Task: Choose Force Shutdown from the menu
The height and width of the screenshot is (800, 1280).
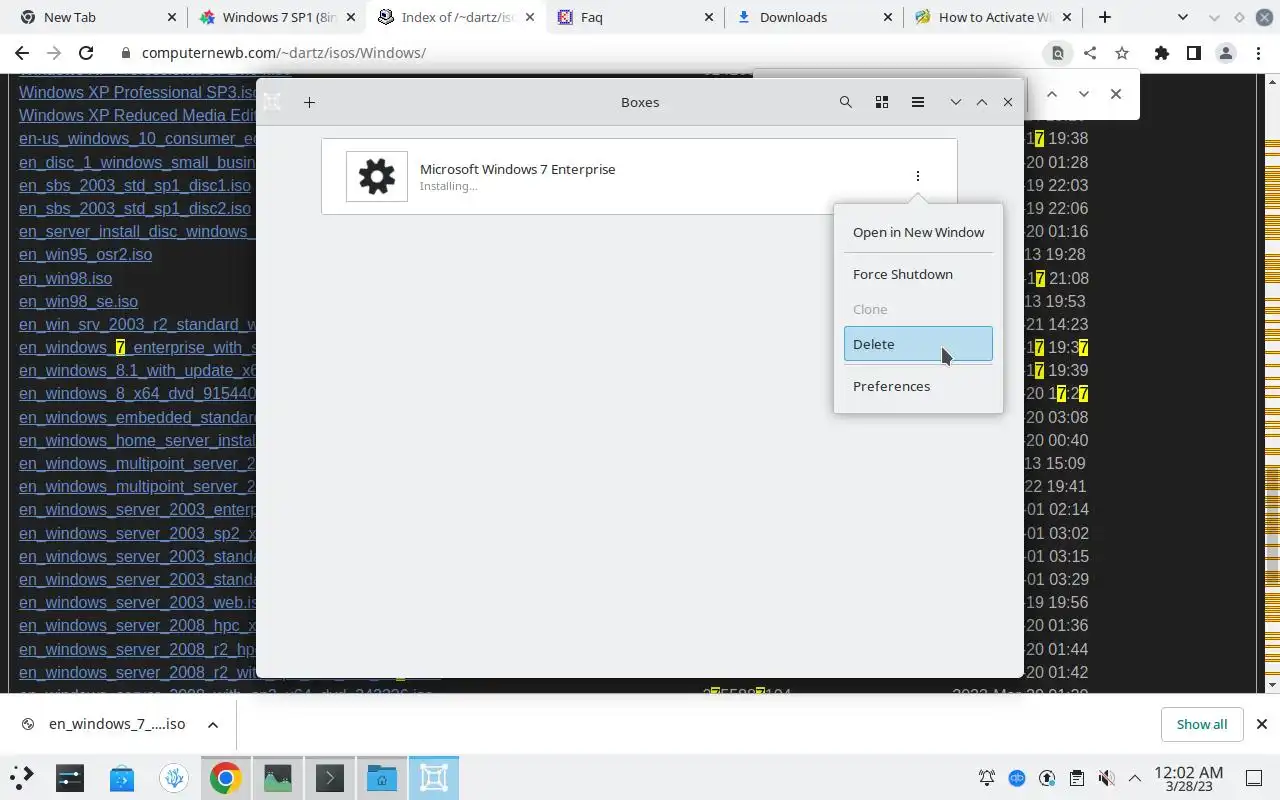Action: [918, 274]
